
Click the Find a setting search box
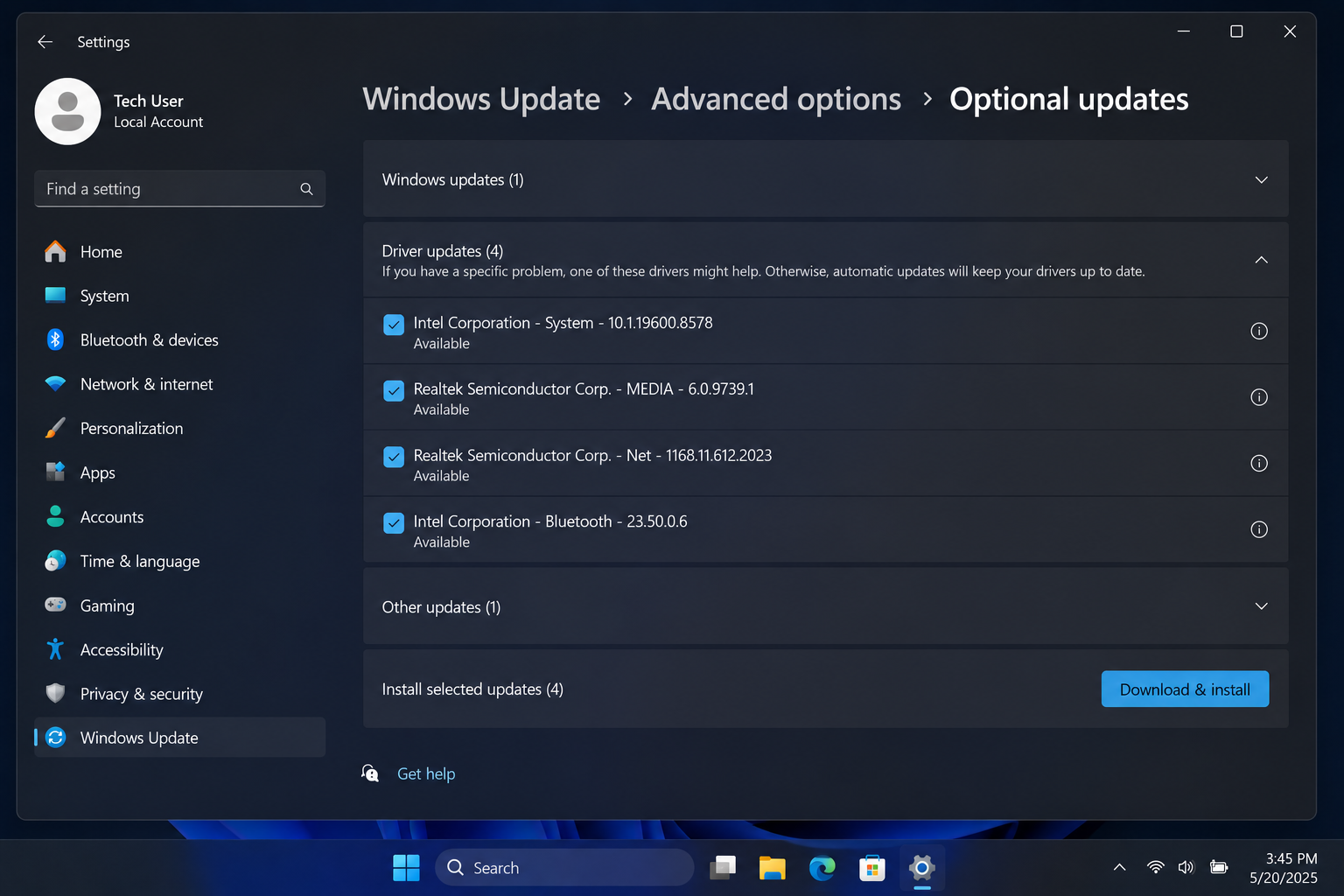pyautogui.click(x=179, y=189)
